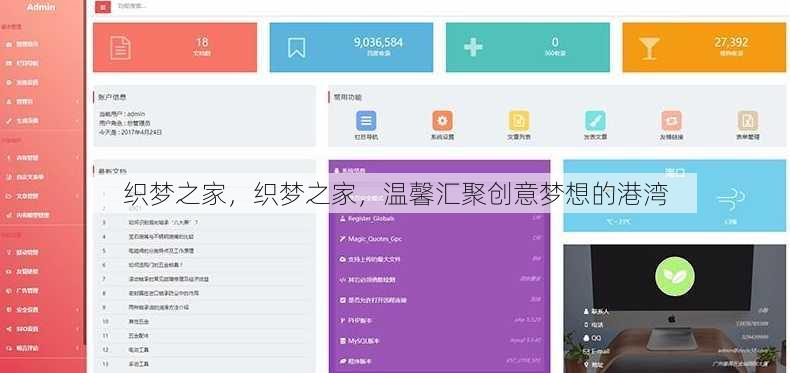Click the MySQL version row in the system info
The height and width of the screenshot is (373, 790).
[x=439, y=341]
